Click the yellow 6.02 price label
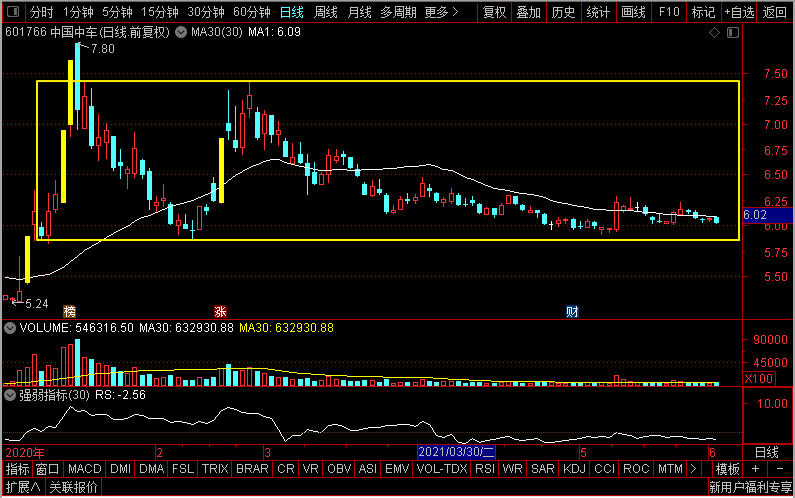This screenshot has width=795, height=498. (756, 215)
